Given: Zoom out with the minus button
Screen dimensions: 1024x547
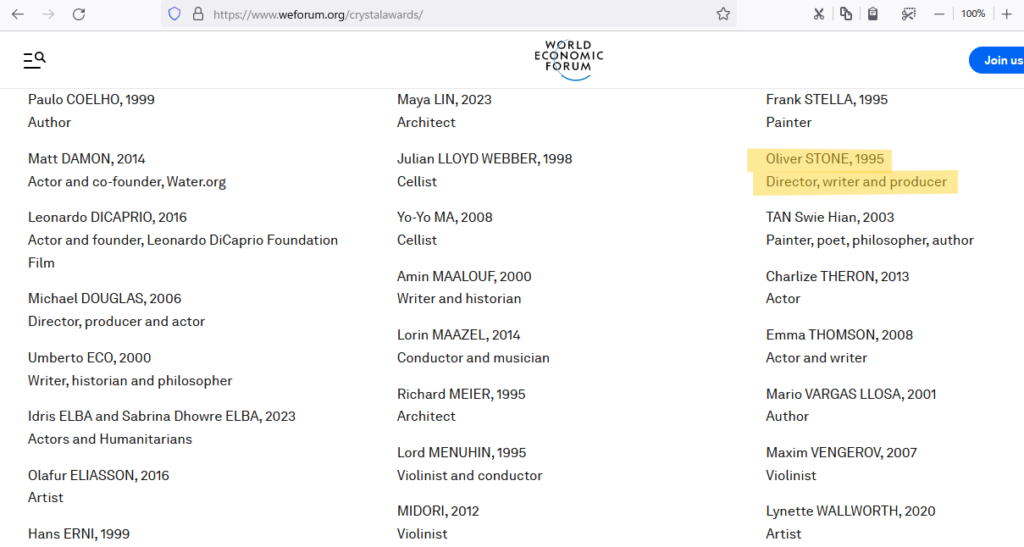Looking at the screenshot, I should click(939, 14).
